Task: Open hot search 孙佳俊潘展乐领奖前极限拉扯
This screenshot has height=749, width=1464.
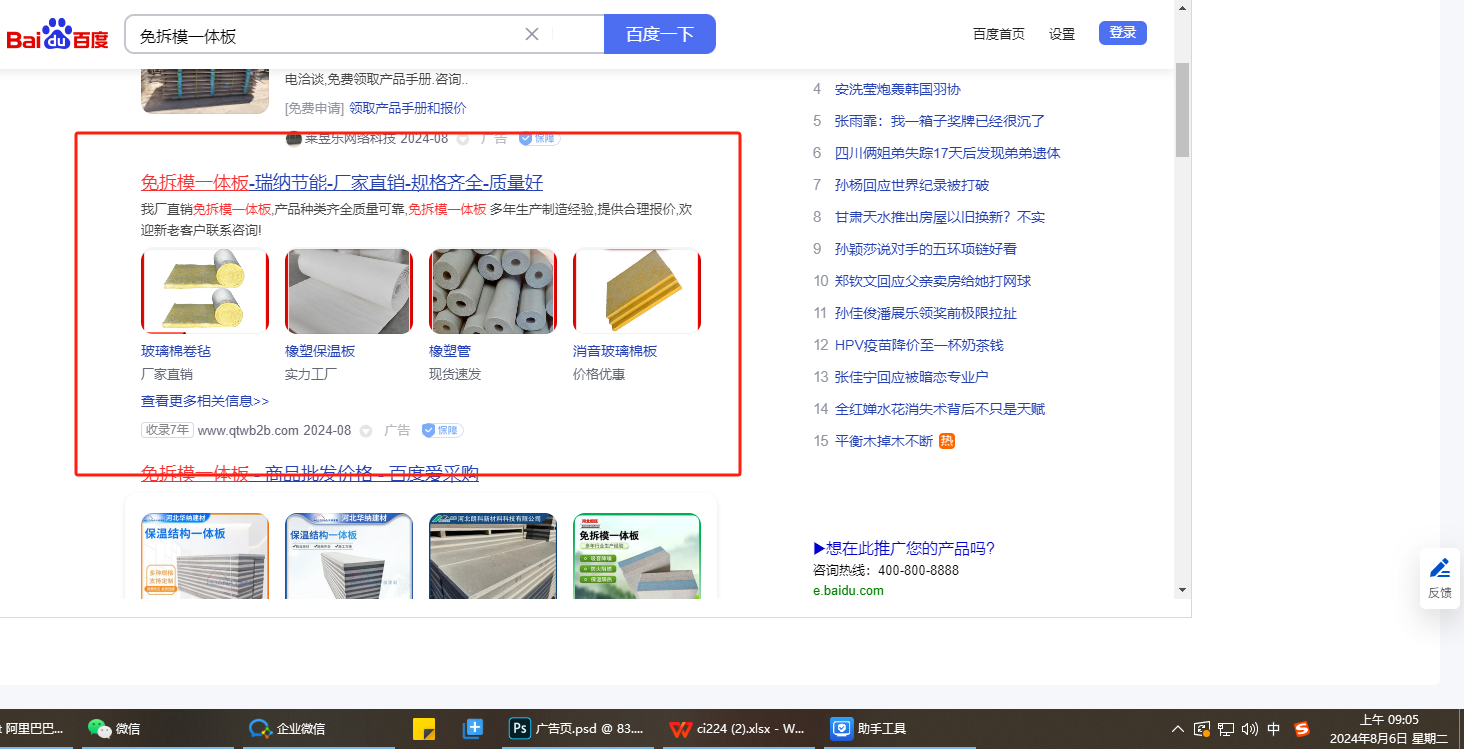Action: point(926,313)
